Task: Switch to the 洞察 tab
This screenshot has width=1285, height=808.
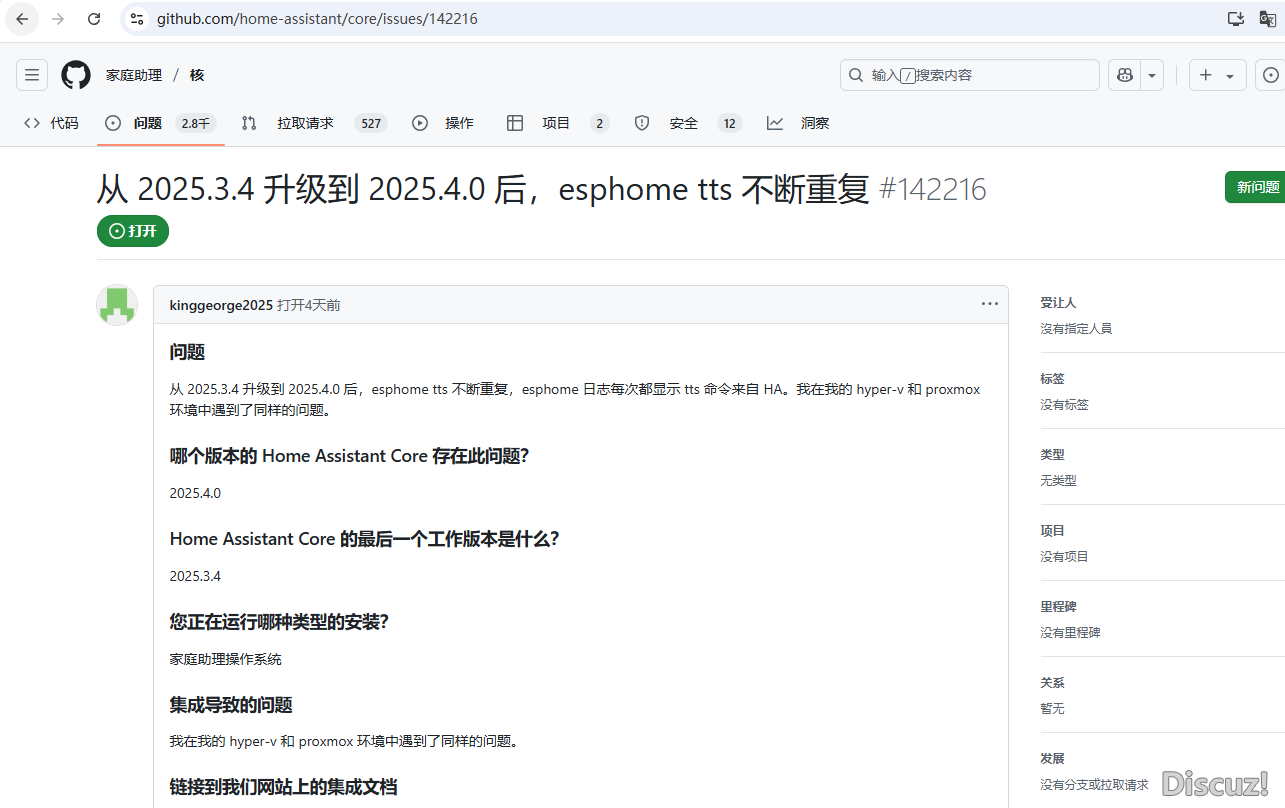Action: pyautogui.click(x=798, y=123)
